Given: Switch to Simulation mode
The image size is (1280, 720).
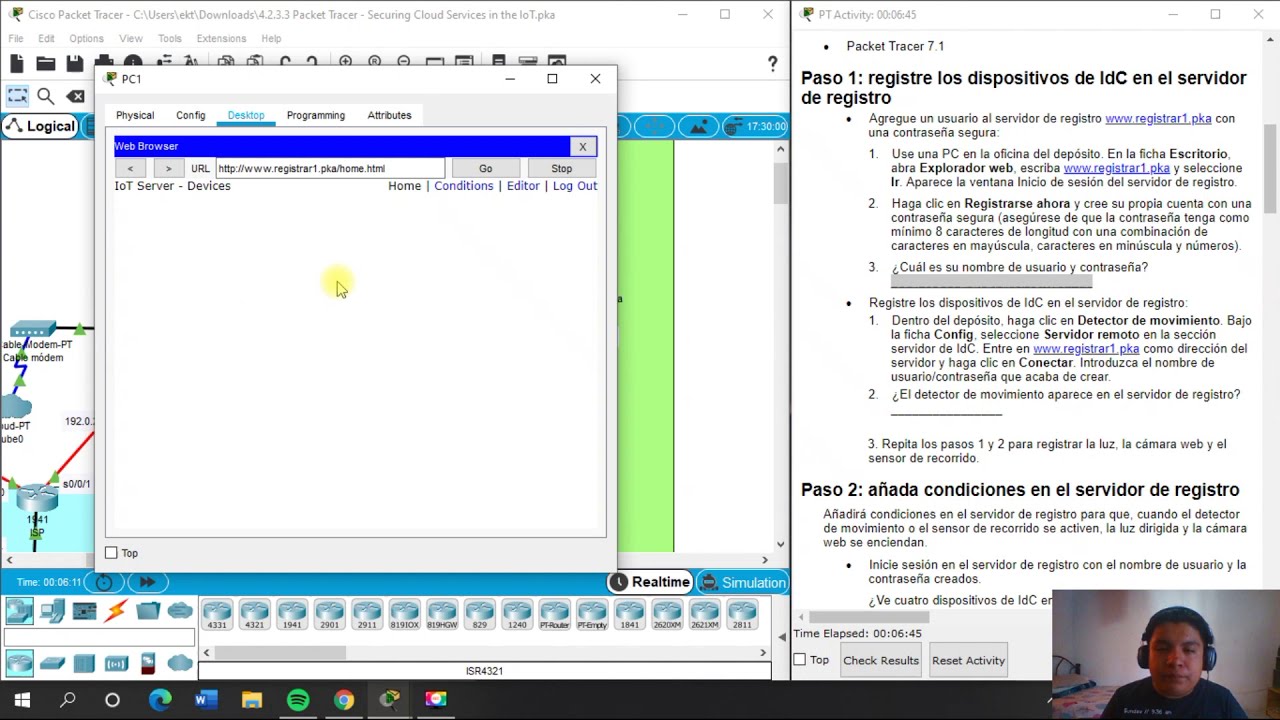Looking at the screenshot, I should 742,582.
